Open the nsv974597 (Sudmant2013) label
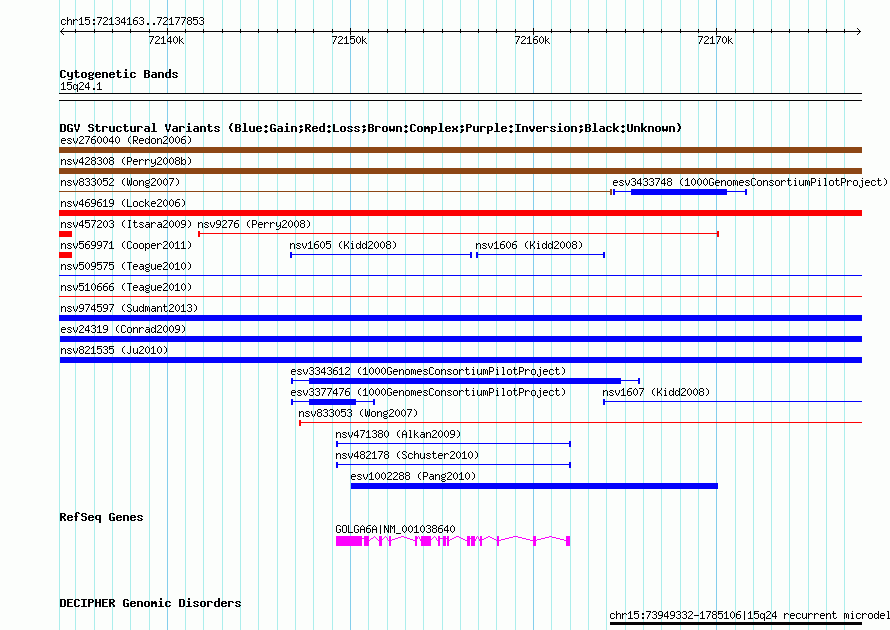The image size is (890, 630). tap(129, 308)
